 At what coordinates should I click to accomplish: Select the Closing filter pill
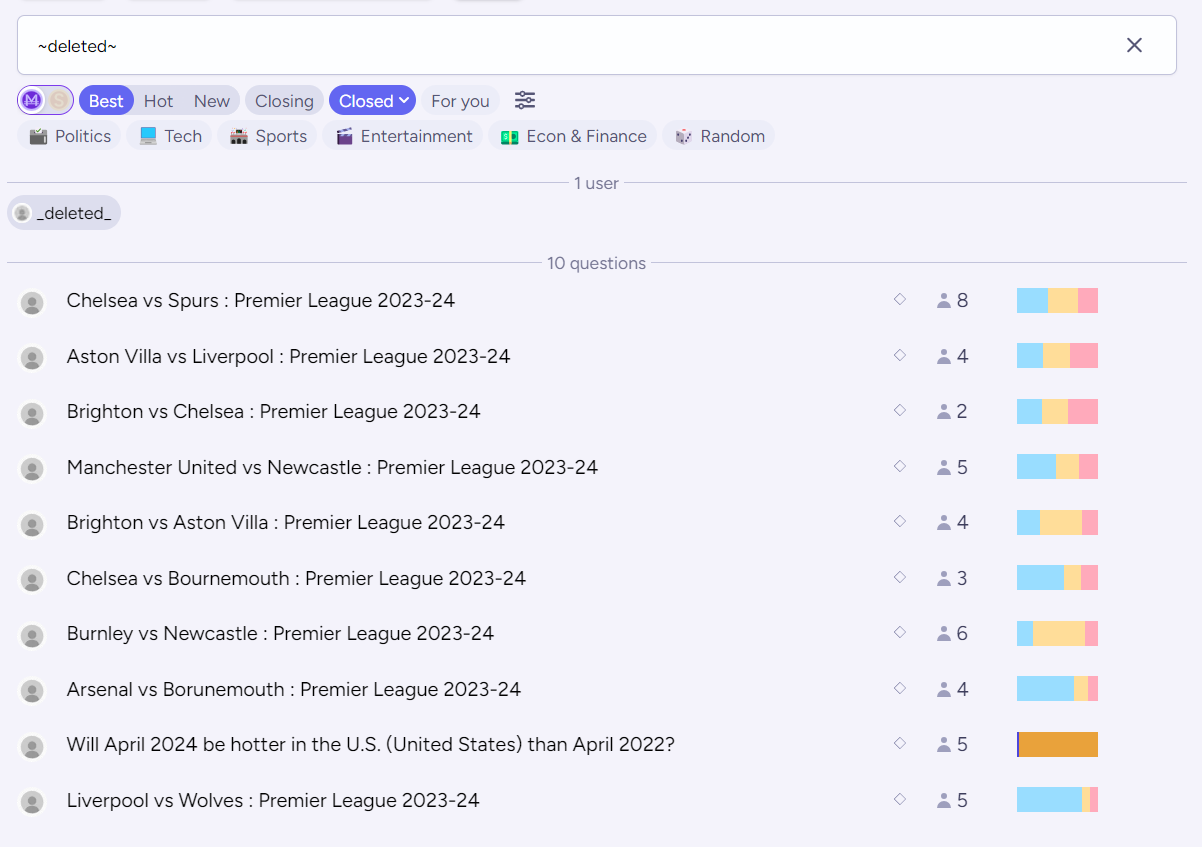(x=284, y=101)
